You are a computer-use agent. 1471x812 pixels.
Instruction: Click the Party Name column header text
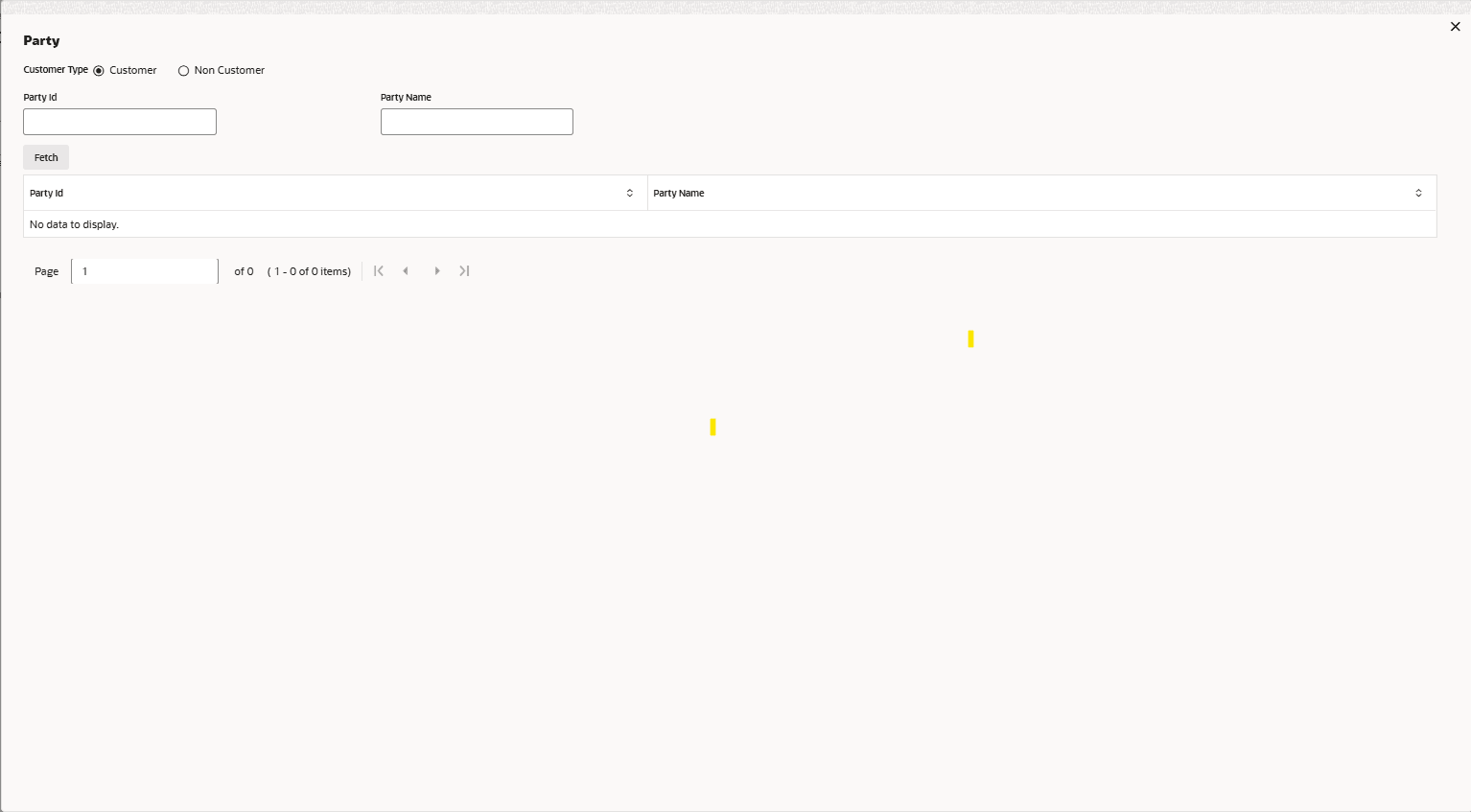tap(679, 193)
